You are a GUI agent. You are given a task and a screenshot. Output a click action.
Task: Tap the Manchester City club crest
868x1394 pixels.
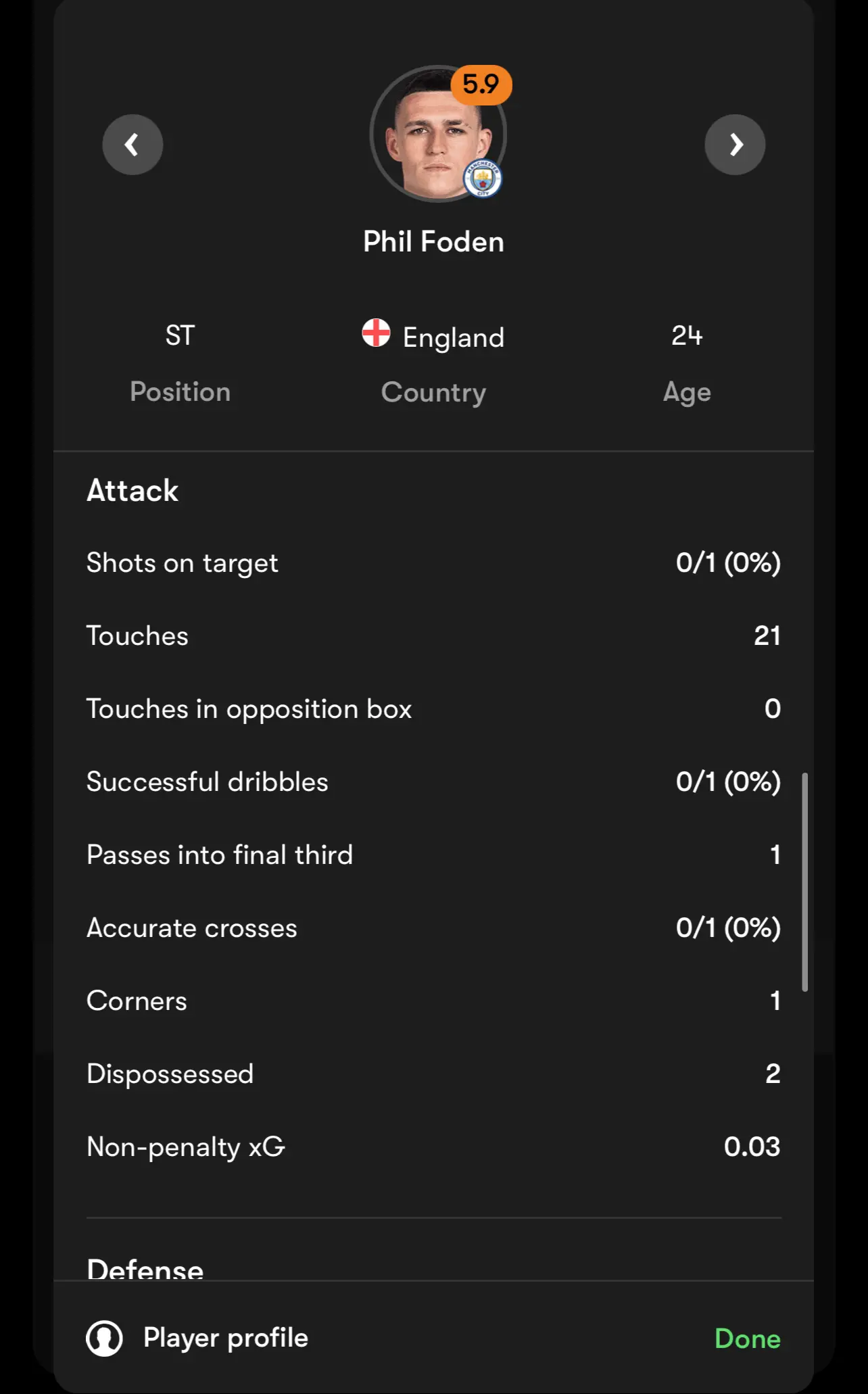point(483,179)
